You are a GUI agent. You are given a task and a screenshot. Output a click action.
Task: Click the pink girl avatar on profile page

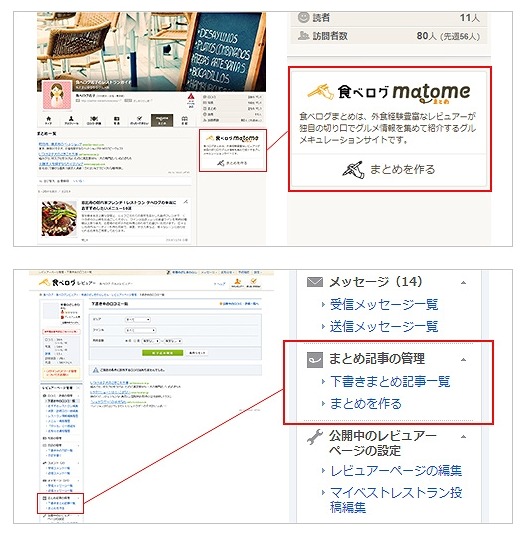pos(57,95)
